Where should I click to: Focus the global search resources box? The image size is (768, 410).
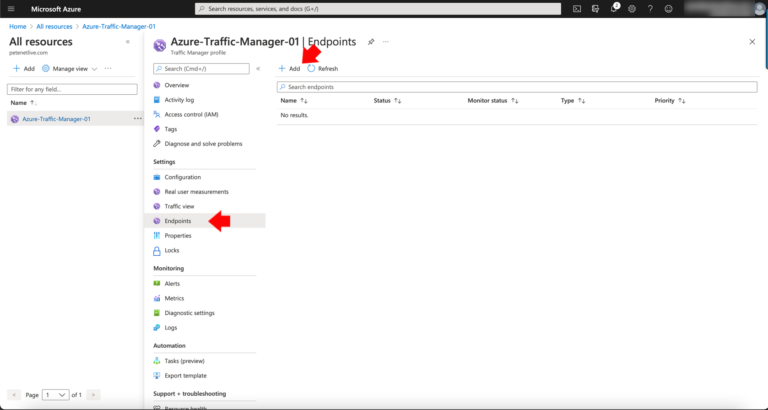[x=378, y=9]
